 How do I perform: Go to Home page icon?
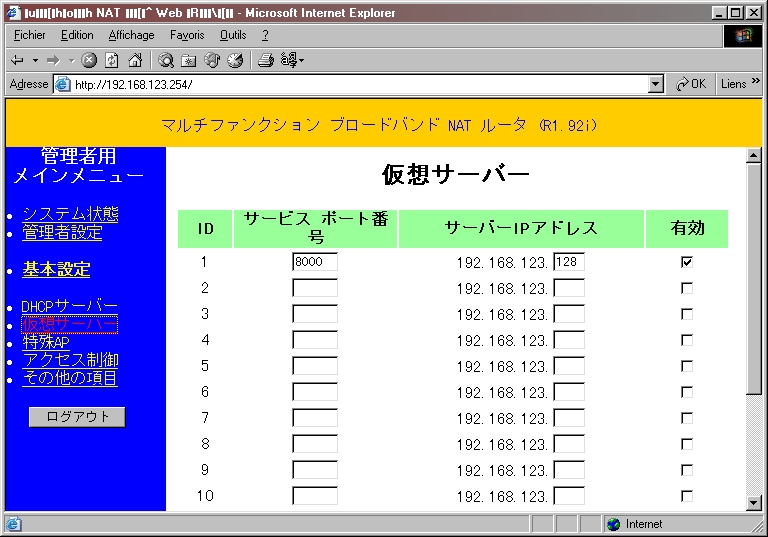(x=135, y=60)
